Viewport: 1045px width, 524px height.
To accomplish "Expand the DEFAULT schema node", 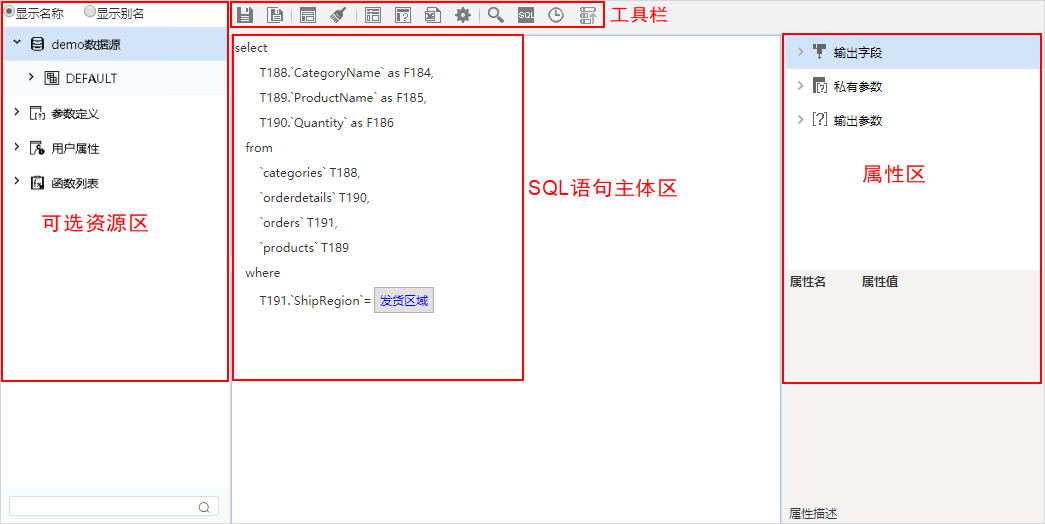I will point(31,77).
